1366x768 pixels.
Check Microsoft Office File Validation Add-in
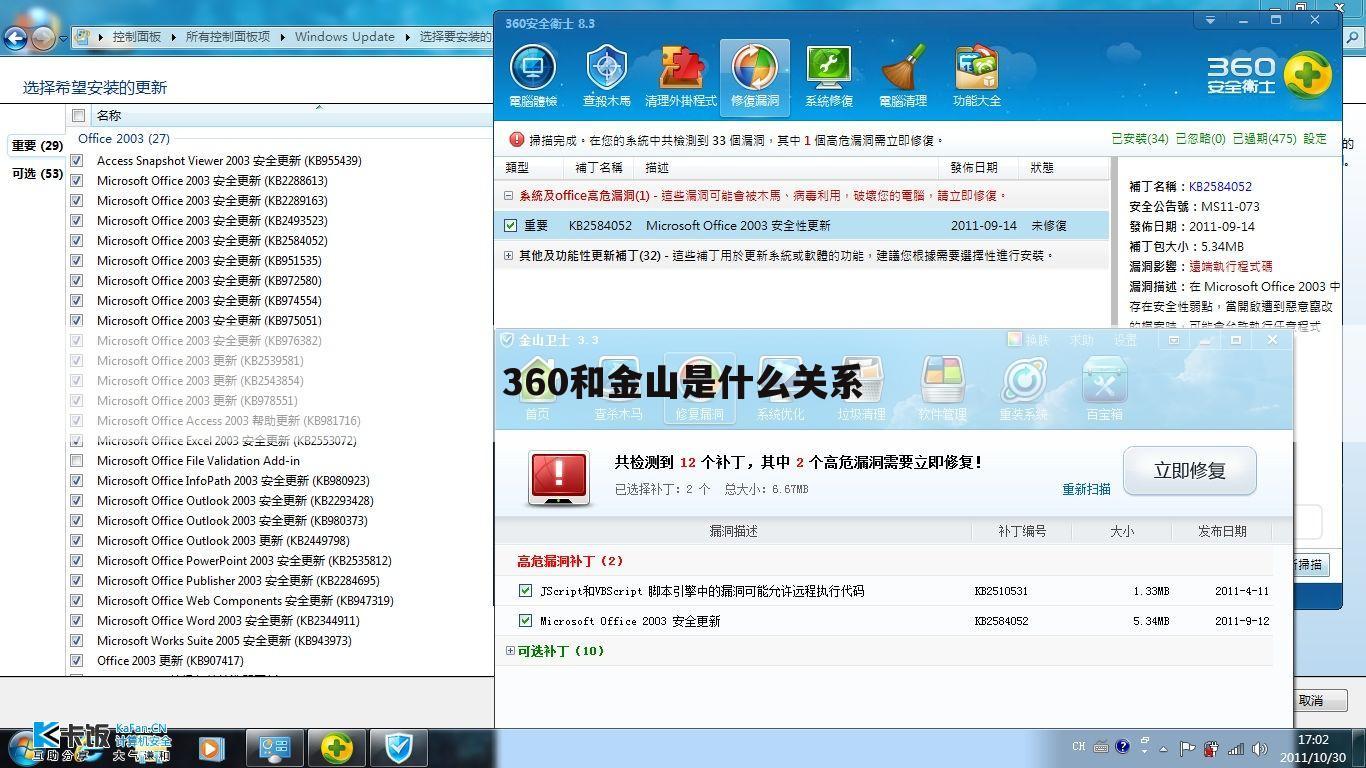click(77, 460)
